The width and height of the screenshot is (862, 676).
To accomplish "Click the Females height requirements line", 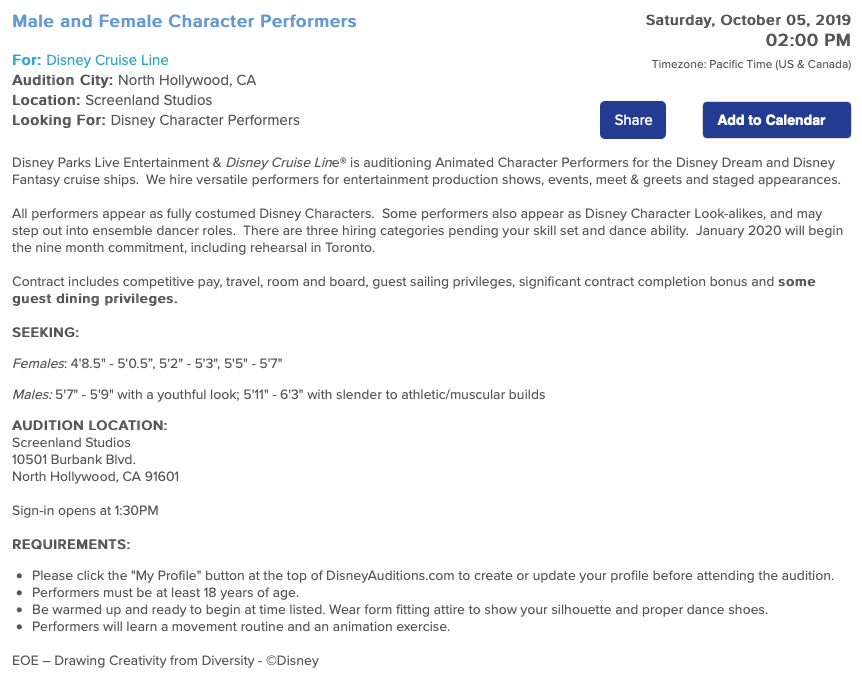I will 147,364.
